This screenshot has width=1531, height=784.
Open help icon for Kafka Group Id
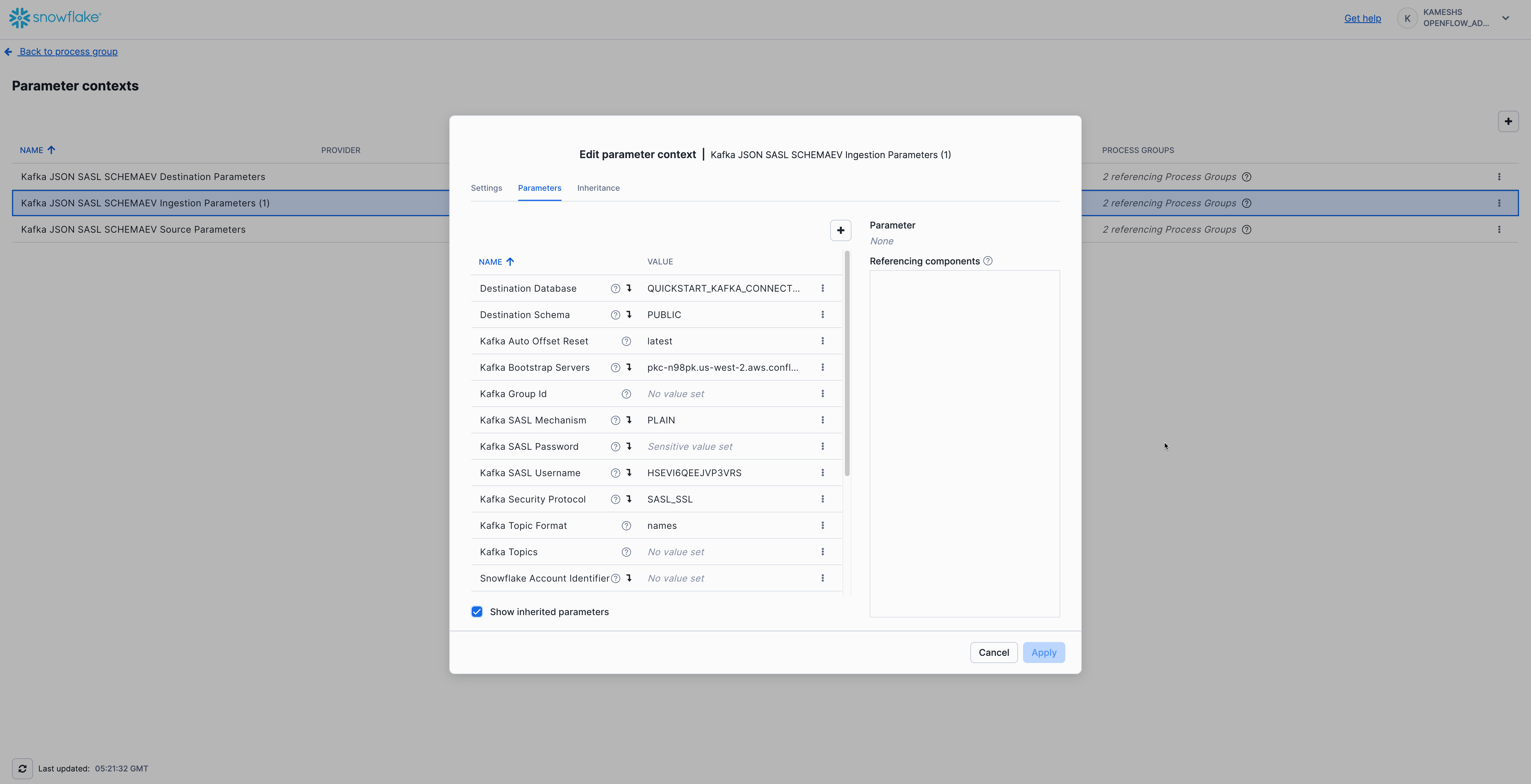pos(626,394)
